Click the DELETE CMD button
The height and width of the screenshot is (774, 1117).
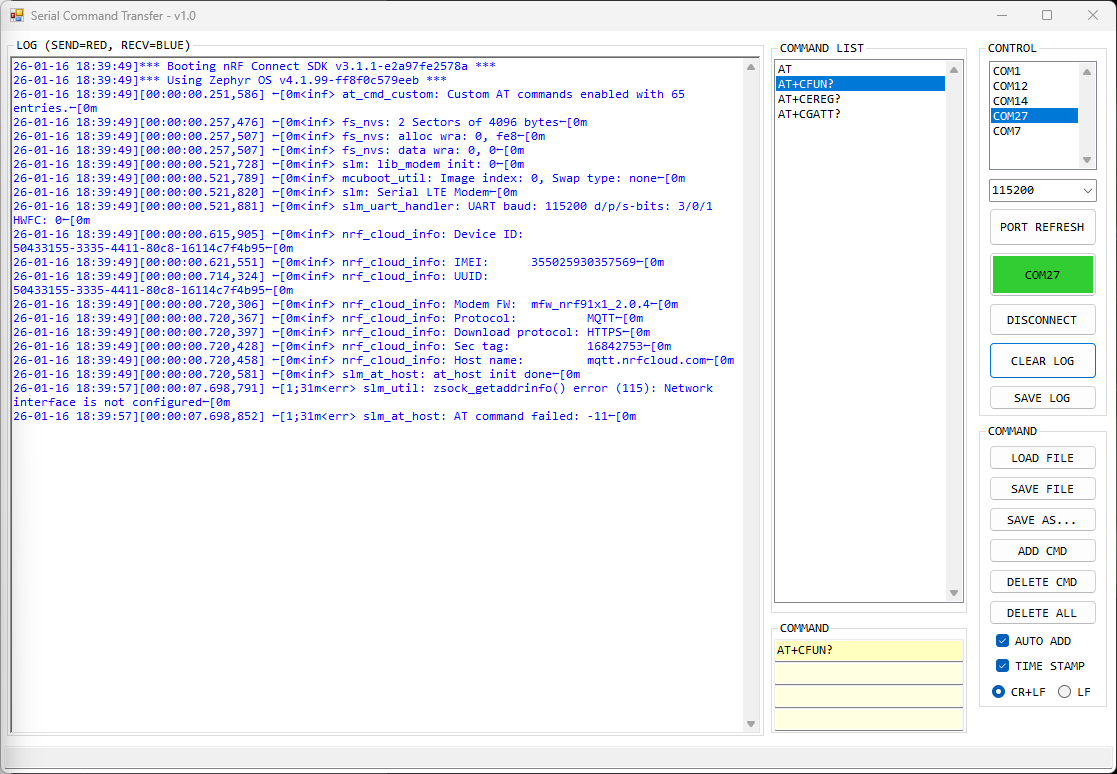1042,581
